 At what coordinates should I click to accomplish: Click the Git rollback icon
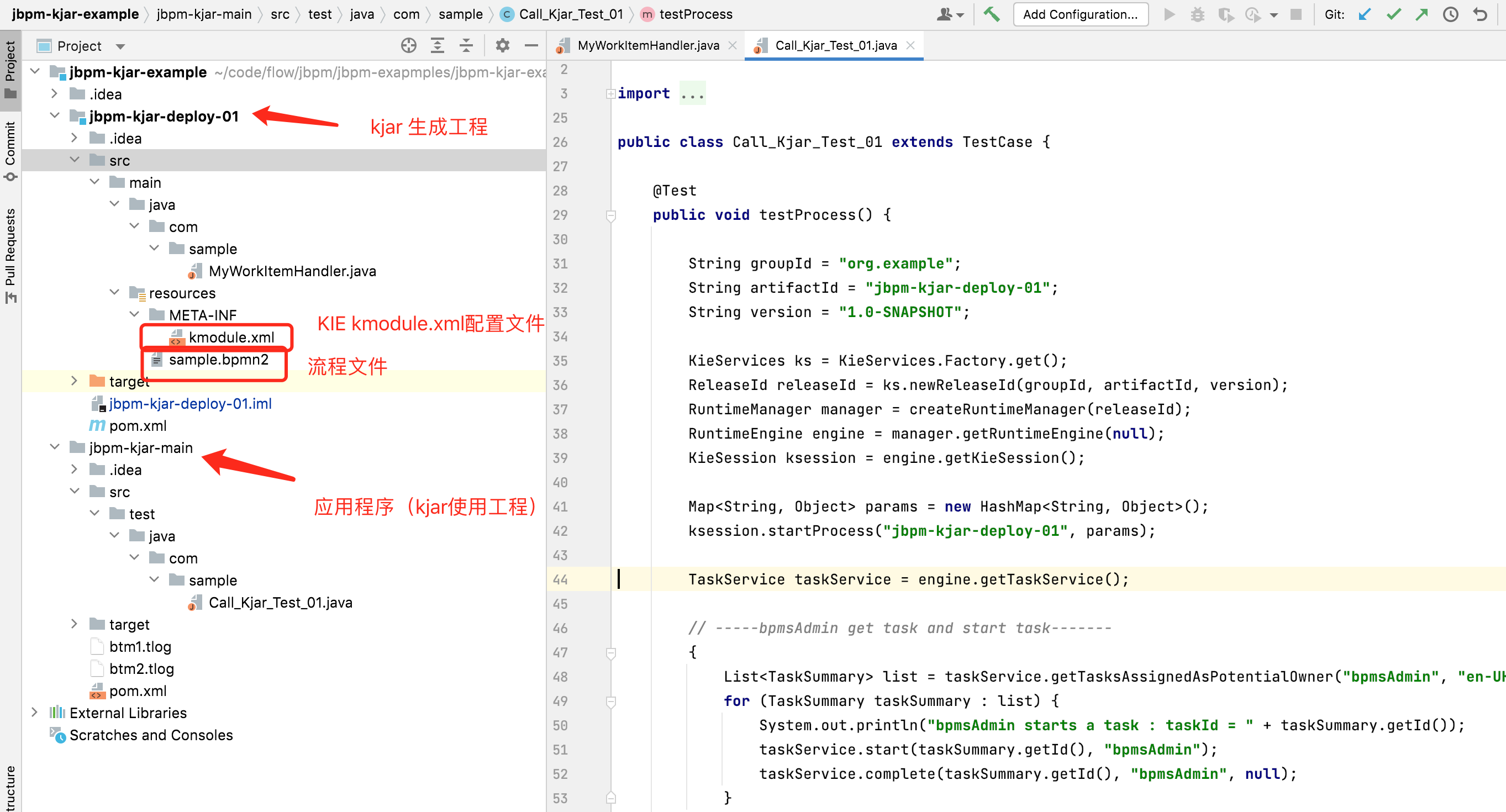pyautogui.click(x=1479, y=14)
